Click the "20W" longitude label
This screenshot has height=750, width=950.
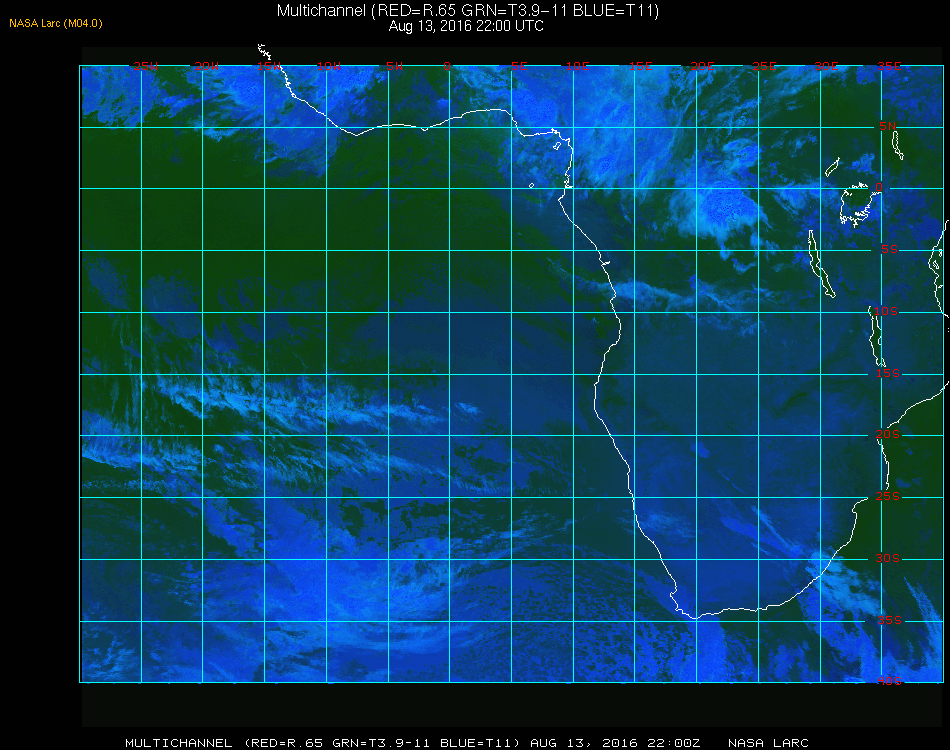point(207,66)
